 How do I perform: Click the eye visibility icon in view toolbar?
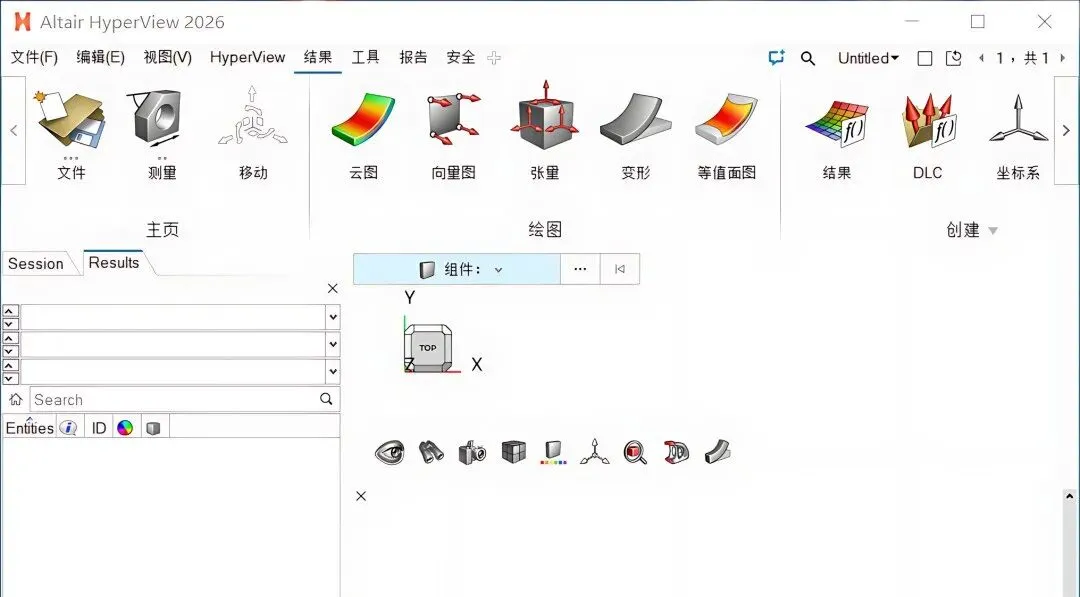click(x=390, y=452)
